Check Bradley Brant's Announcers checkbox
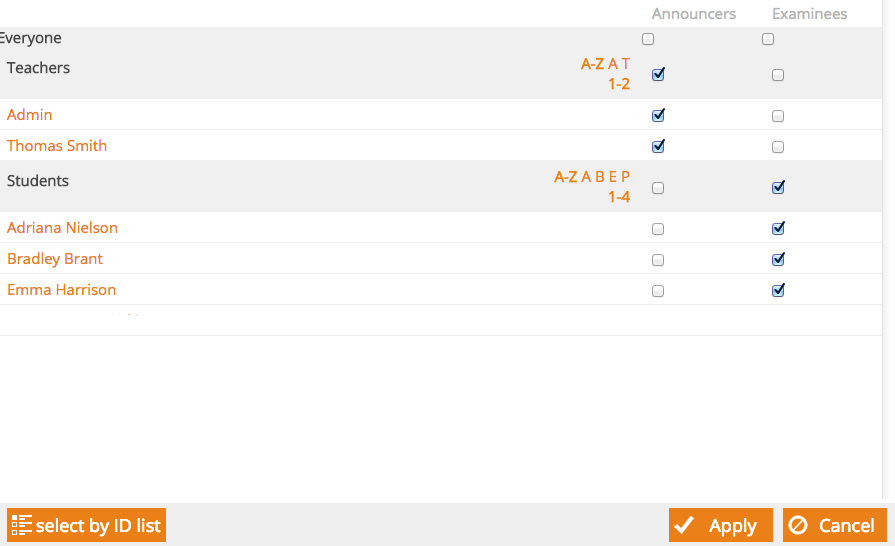Screen dimensions: 895x546 tap(658, 260)
